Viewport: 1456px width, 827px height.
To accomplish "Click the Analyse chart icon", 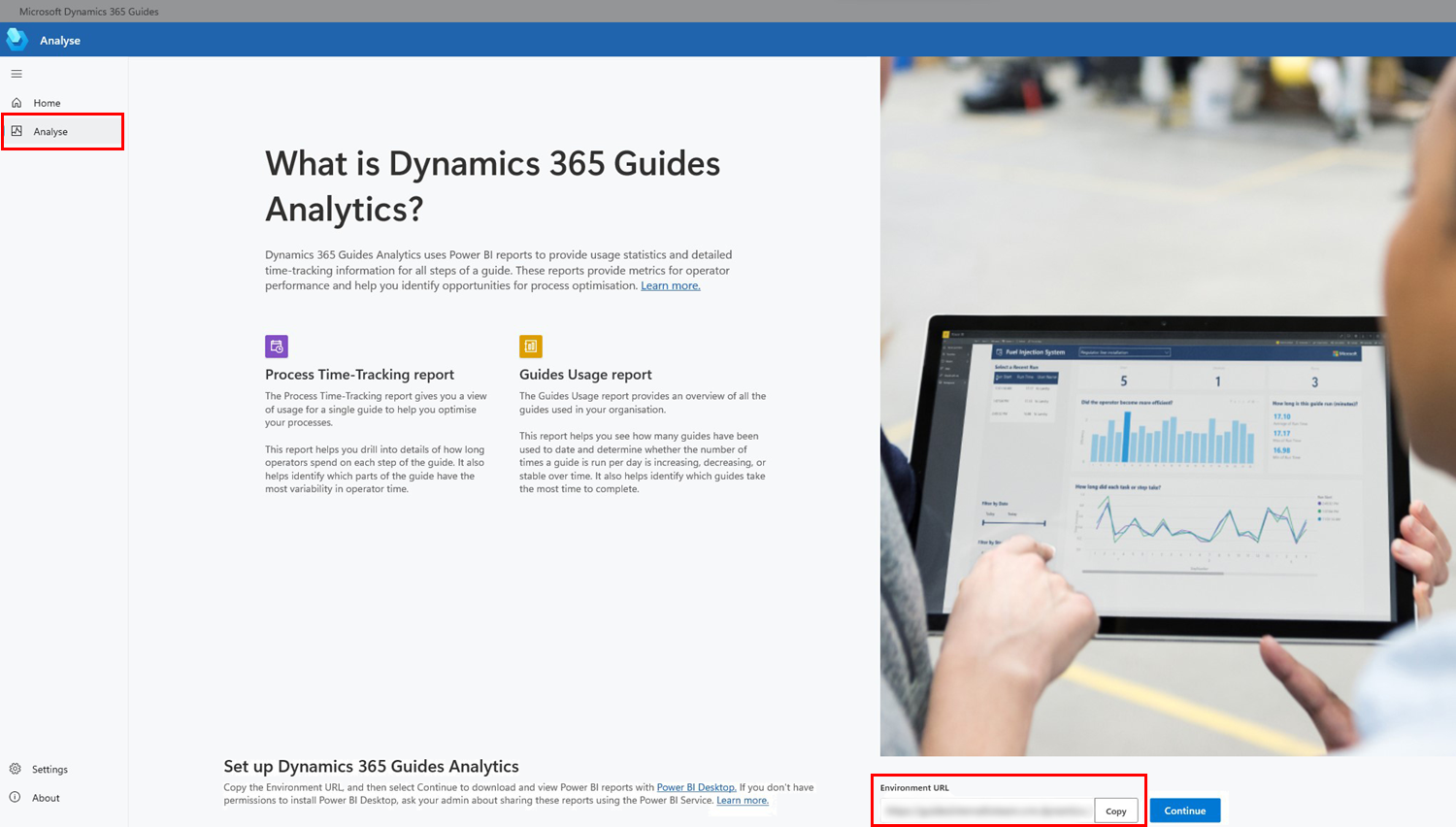I will pos(17,131).
